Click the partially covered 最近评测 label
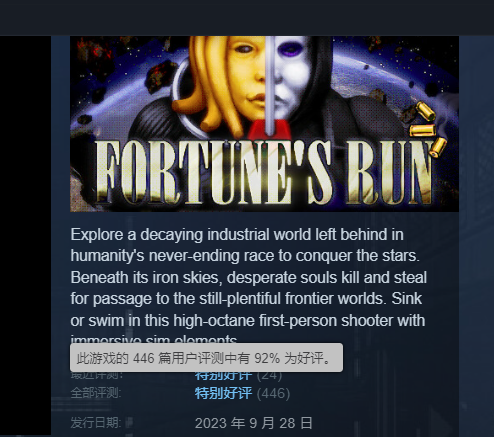 96,376
